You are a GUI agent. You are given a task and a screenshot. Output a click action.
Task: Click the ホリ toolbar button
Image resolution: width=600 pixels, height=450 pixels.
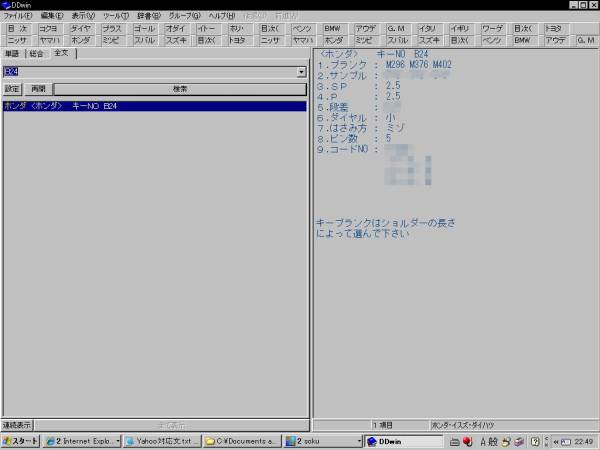click(238, 29)
